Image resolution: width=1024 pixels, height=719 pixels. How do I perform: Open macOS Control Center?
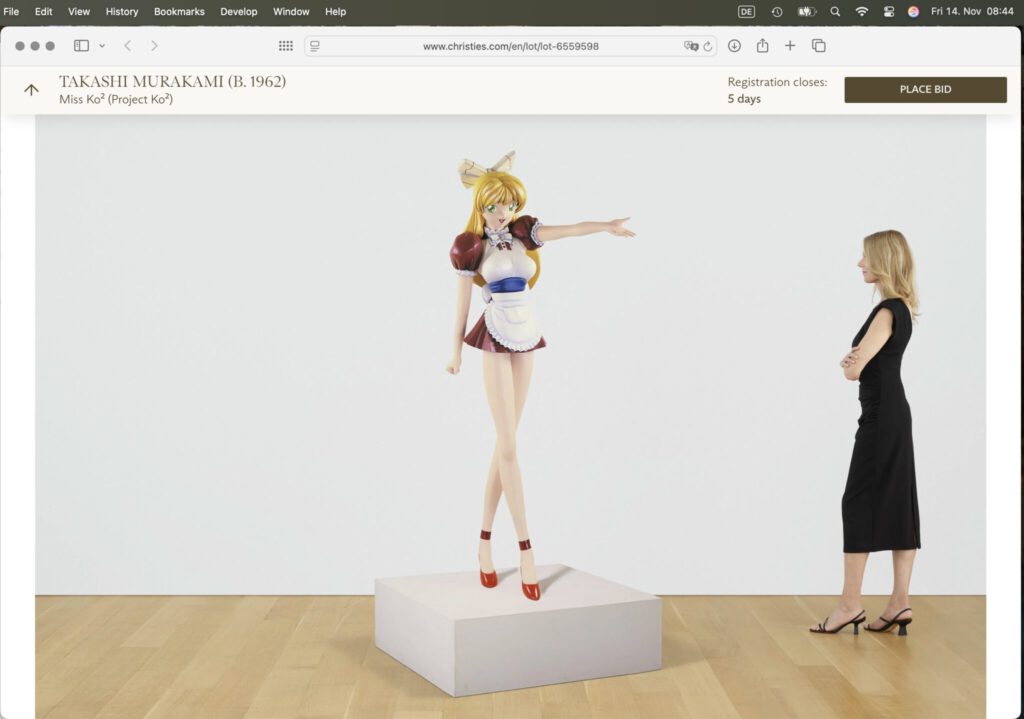888,12
